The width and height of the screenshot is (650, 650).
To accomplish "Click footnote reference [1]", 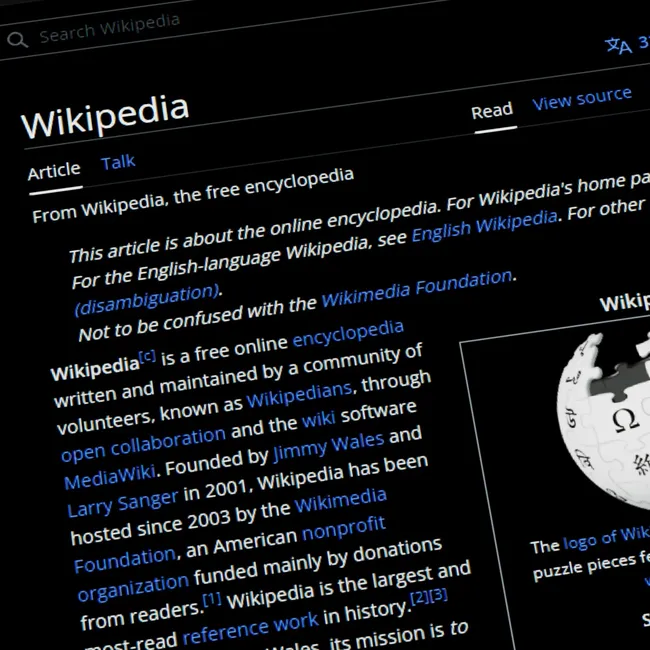I will click(212, 599).
